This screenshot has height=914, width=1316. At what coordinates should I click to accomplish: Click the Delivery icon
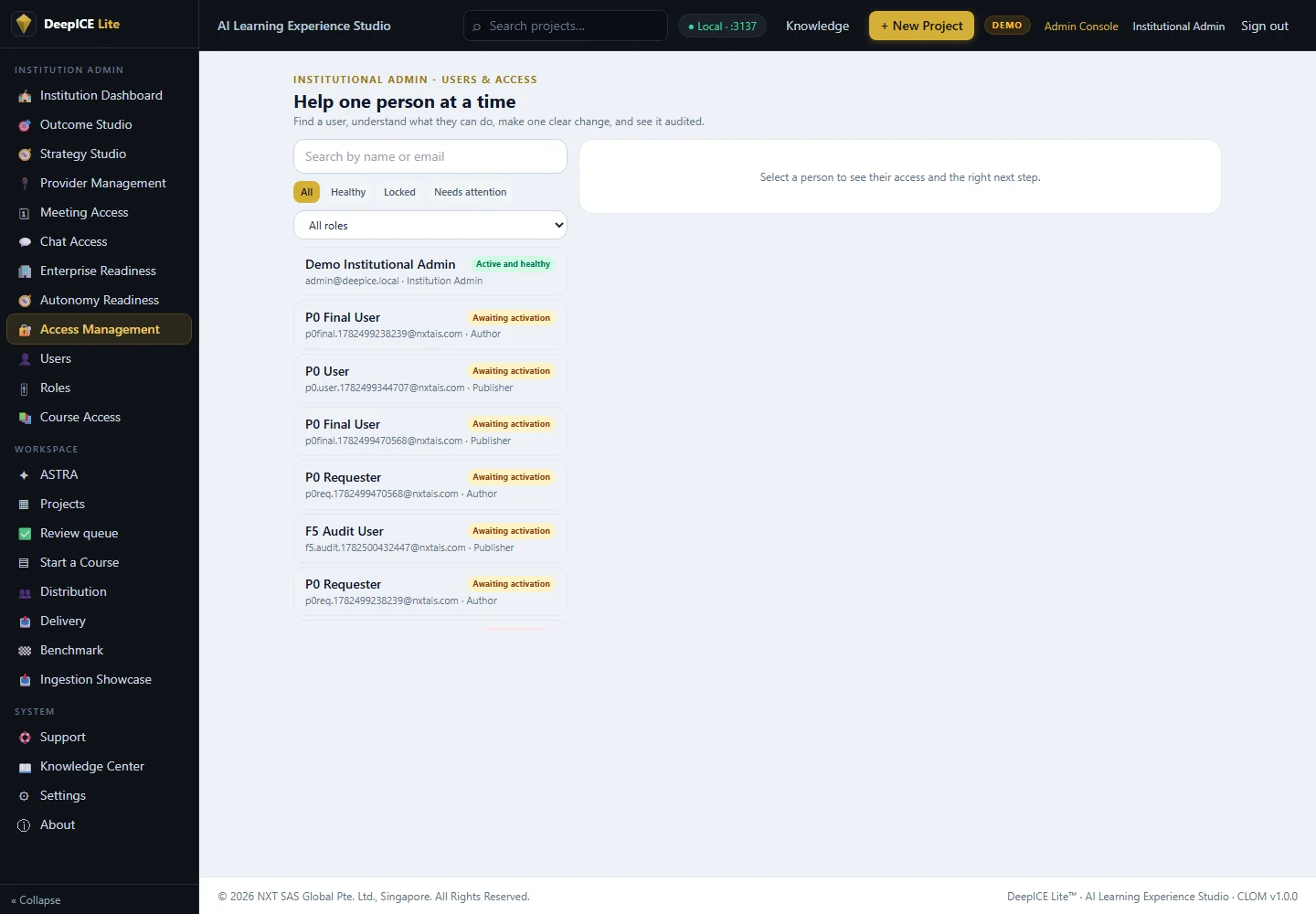coord(25,622)
